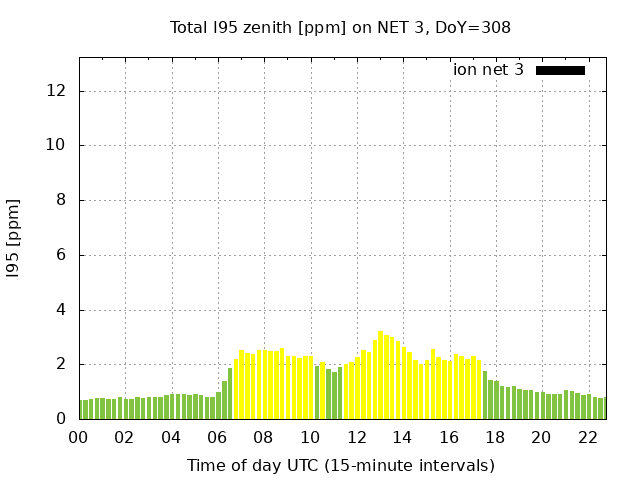
Task: Click the x-axis tick label "20"
Action: (x=541, y=437)
